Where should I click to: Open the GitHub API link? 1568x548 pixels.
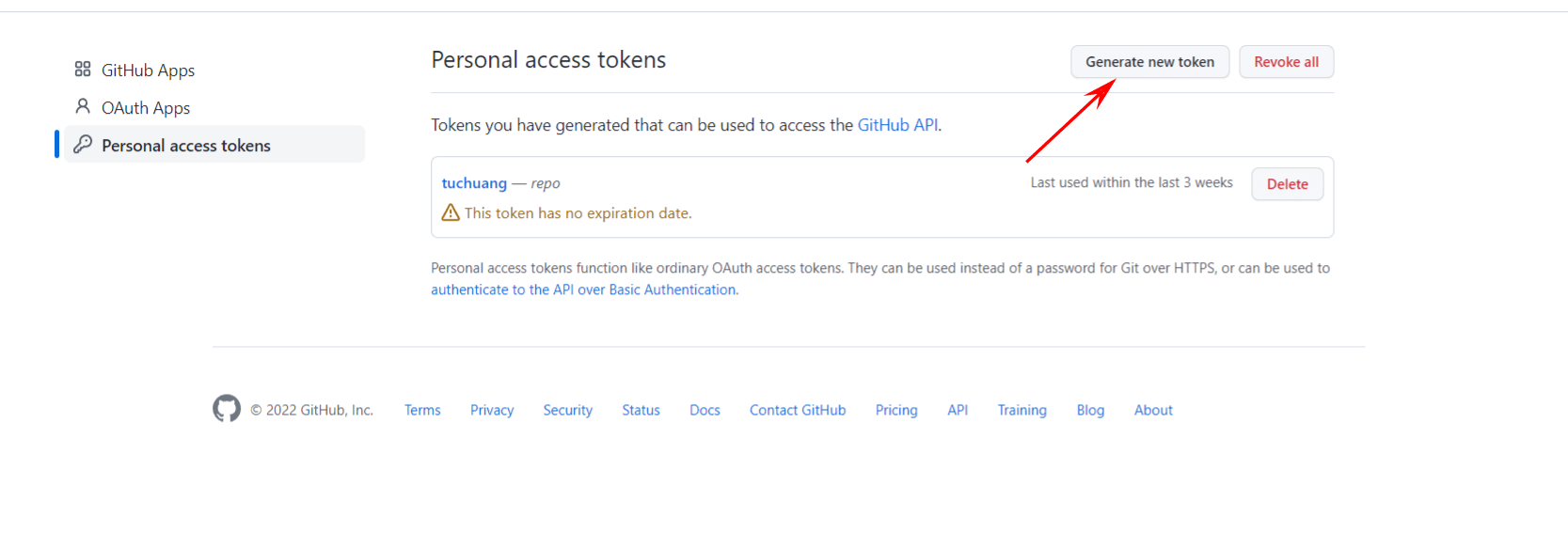tap(897, 124)
